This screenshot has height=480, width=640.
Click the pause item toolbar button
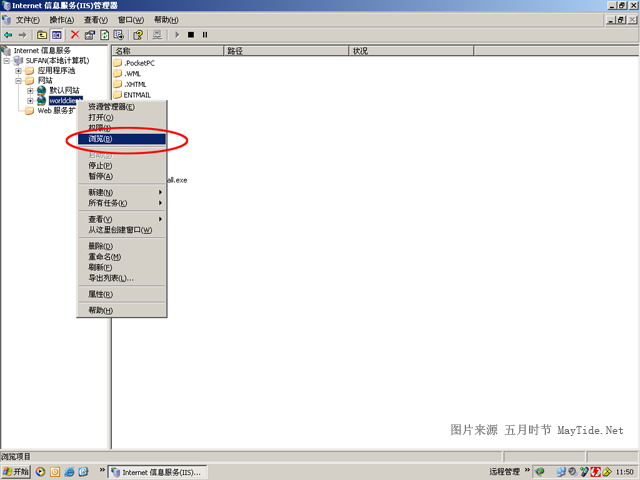[x=205, y=35]
